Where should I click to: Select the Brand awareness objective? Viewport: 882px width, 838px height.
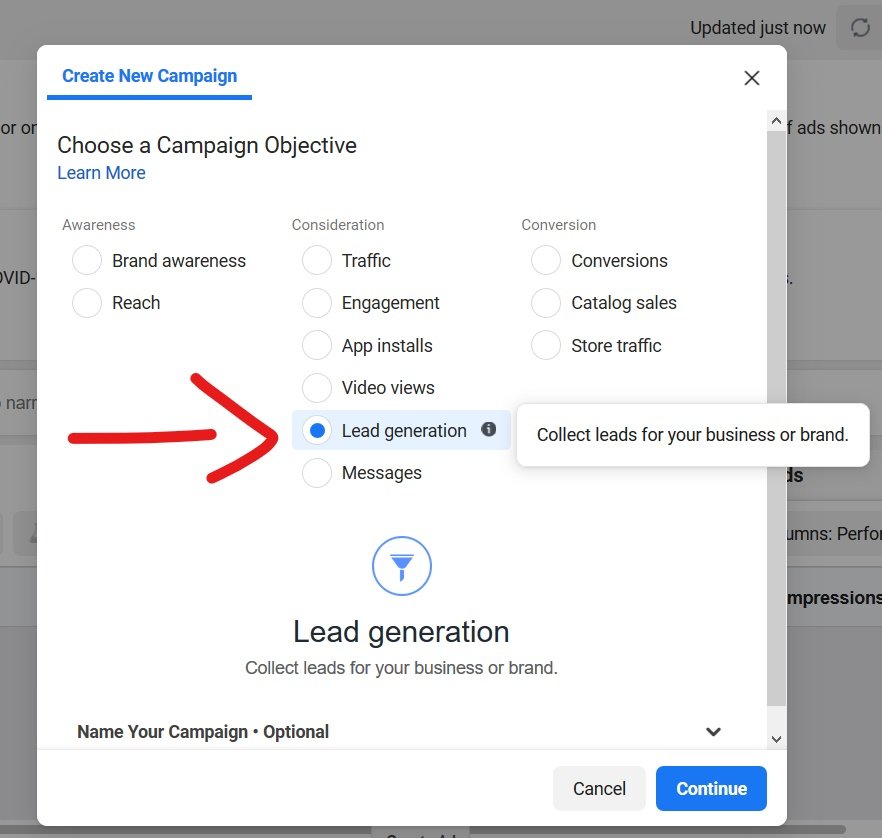coord(87,260)
